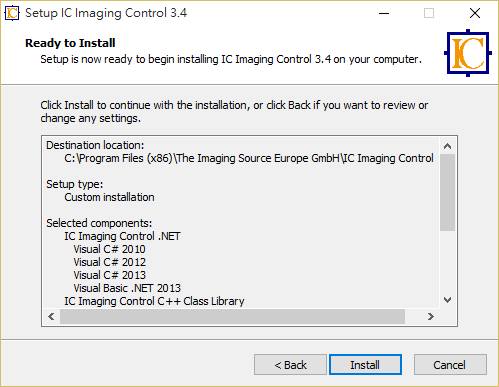Click the IC logo in the title bar

click(12, 13)
